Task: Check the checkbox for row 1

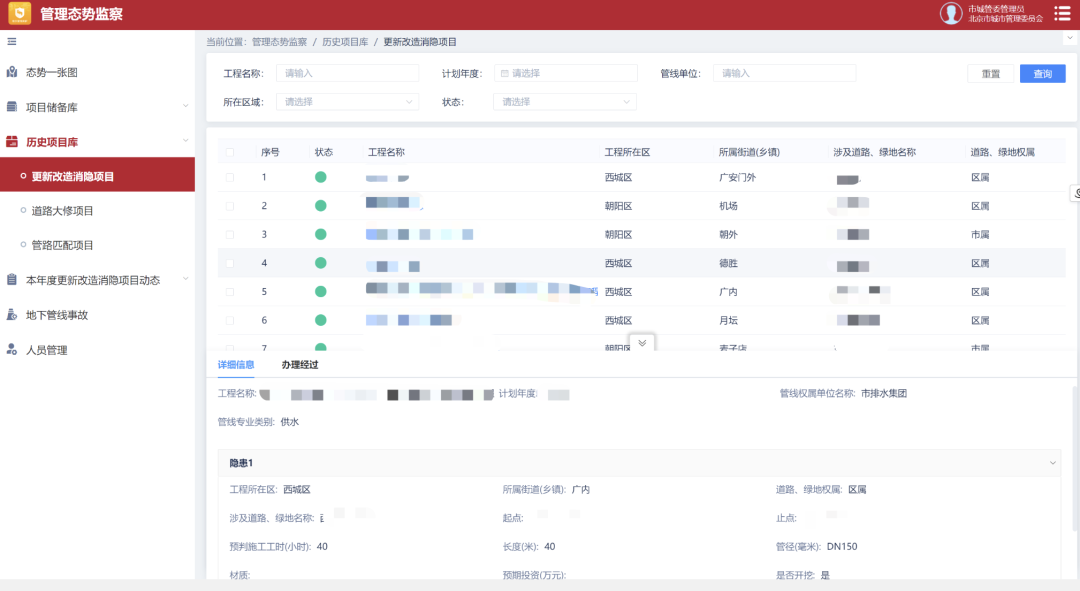Action: point(230,177)
